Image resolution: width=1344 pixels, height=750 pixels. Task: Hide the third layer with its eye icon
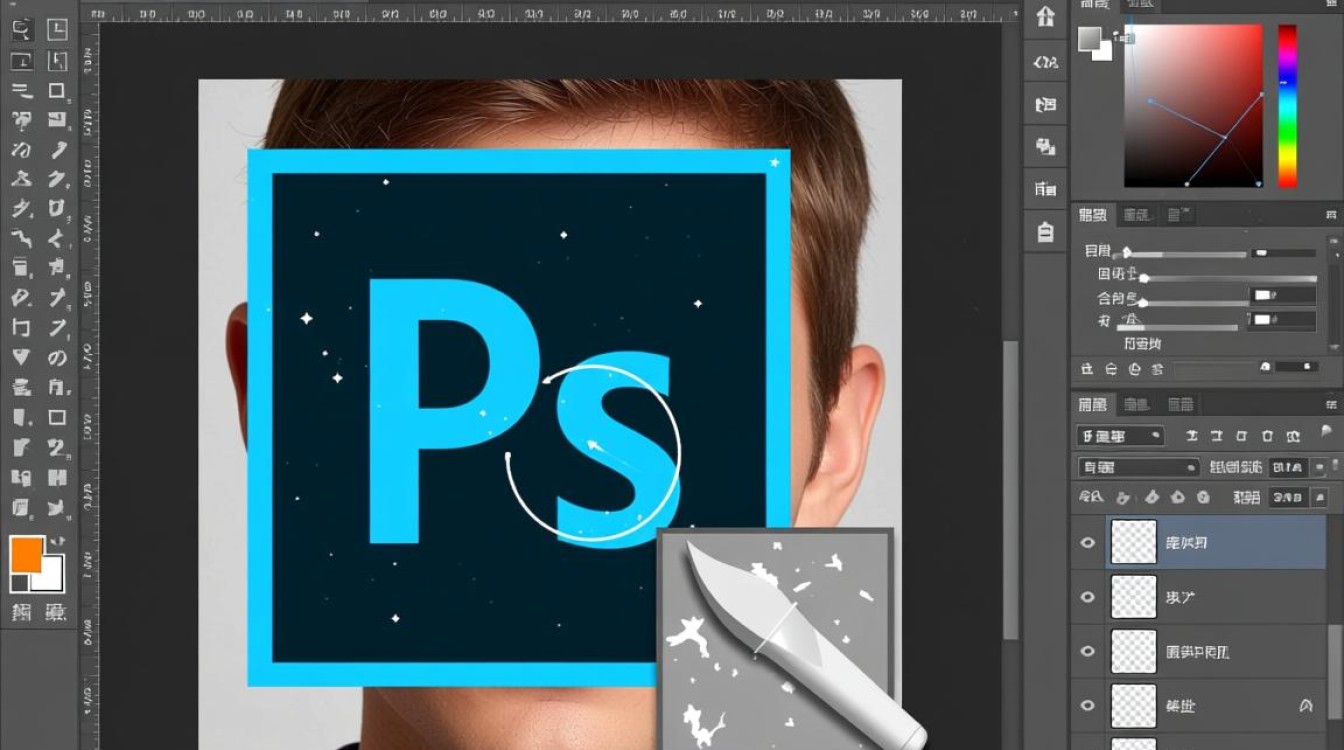(x=1088, y=651)
